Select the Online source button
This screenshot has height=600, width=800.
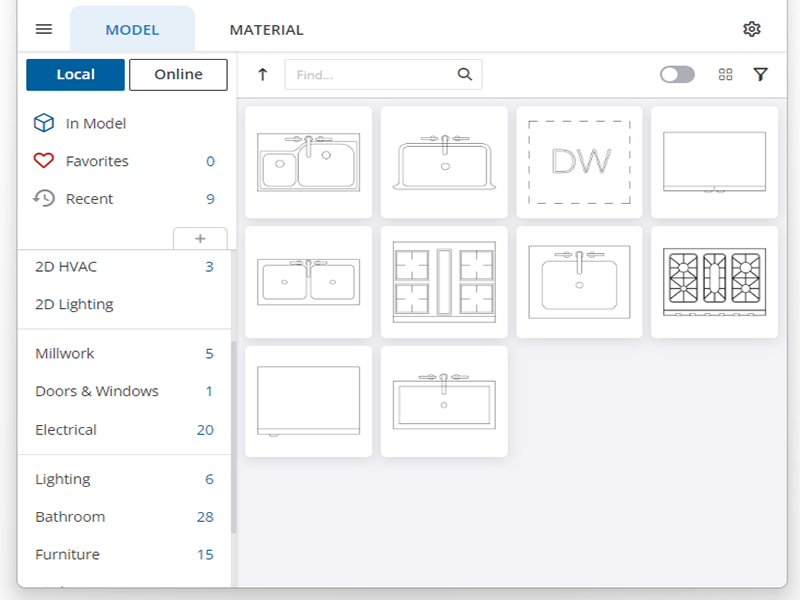pyautogui.click(x=178, y=75)
